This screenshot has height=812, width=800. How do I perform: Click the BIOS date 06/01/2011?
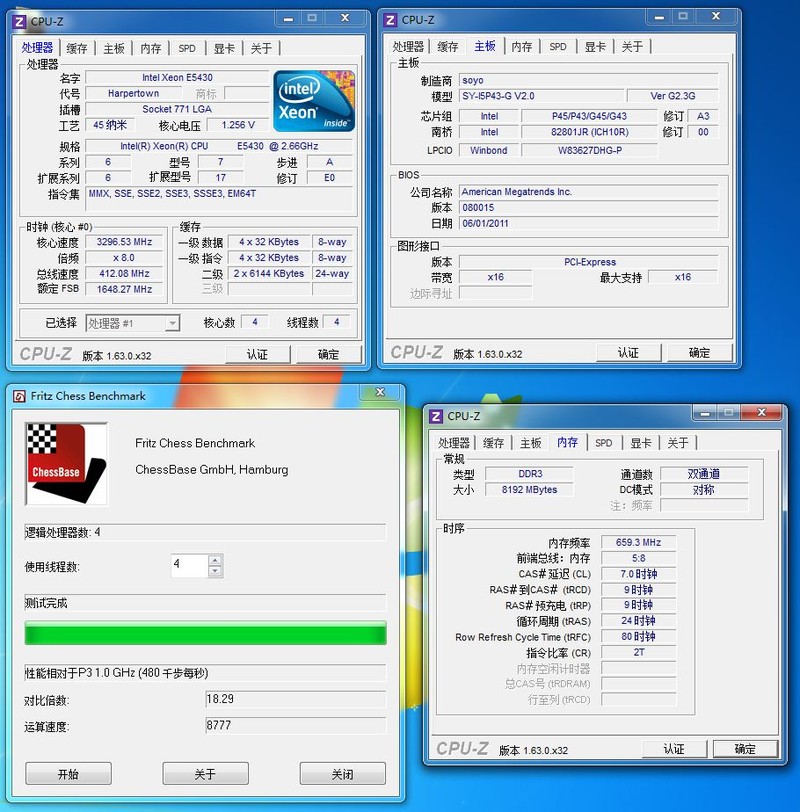(x=589, y=224)
